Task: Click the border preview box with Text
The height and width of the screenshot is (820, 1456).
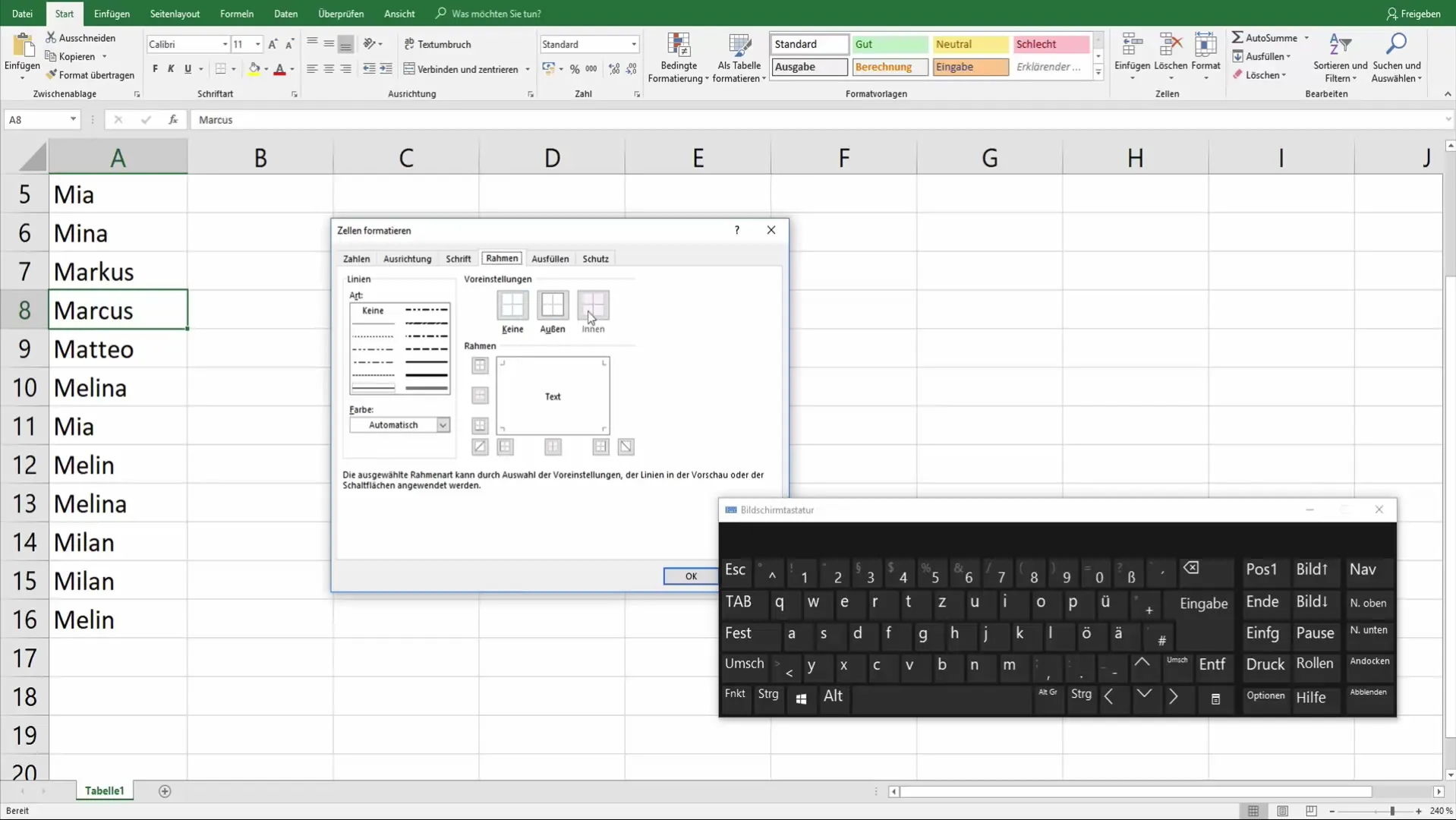Action: point(553,396)
